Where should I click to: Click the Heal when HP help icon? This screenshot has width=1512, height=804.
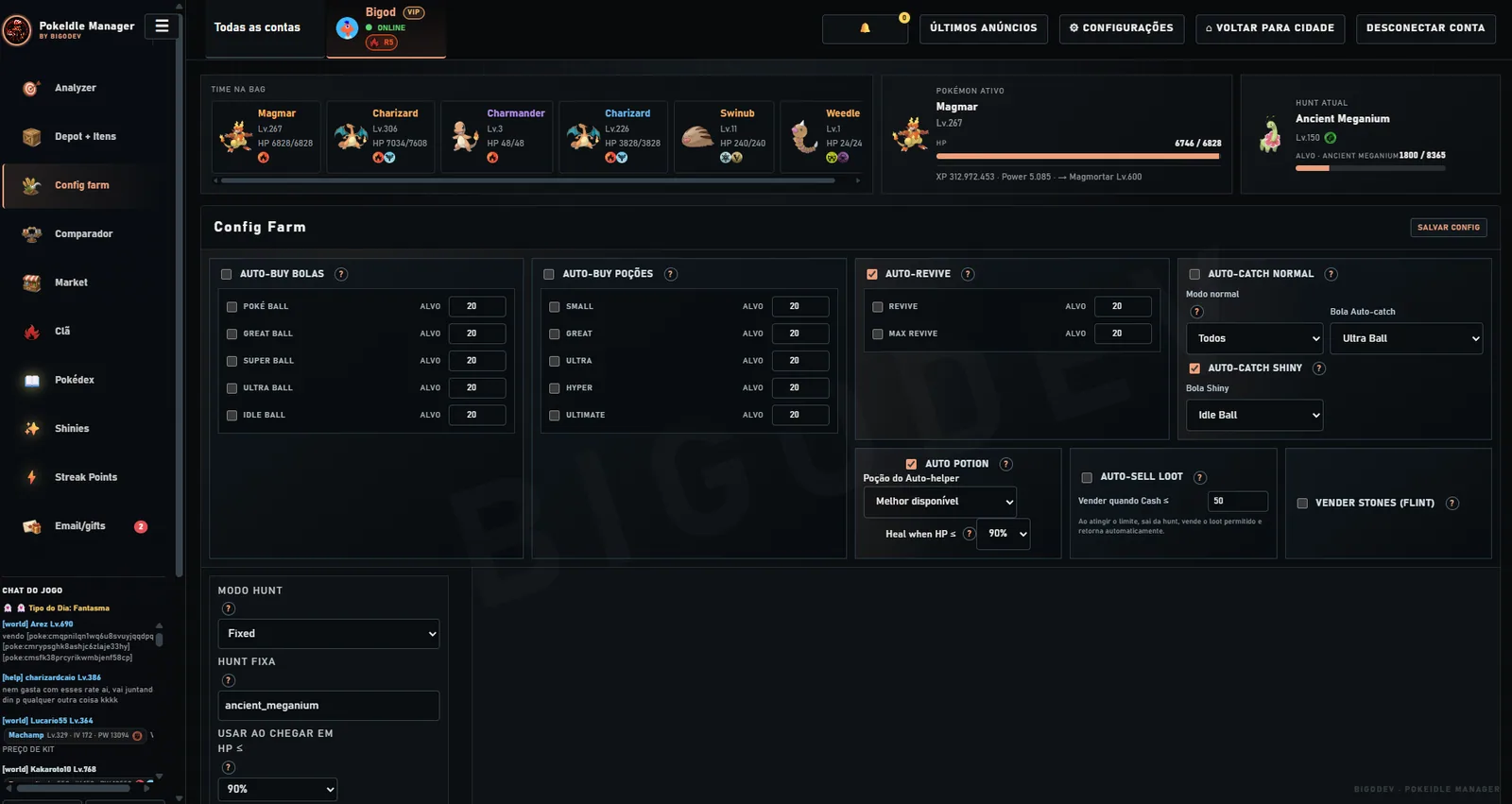pos(969,534)
